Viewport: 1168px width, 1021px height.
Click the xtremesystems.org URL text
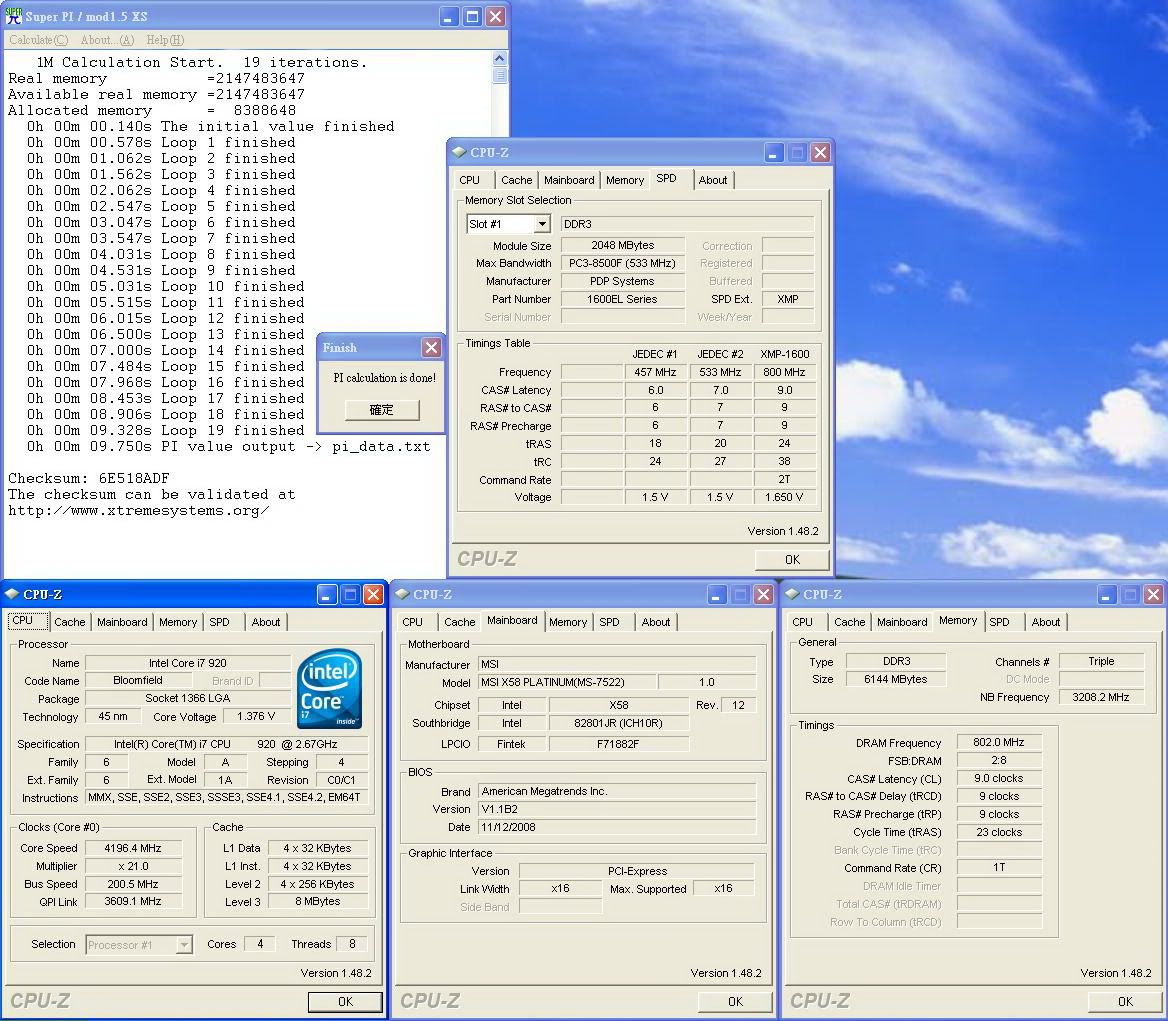139,511
